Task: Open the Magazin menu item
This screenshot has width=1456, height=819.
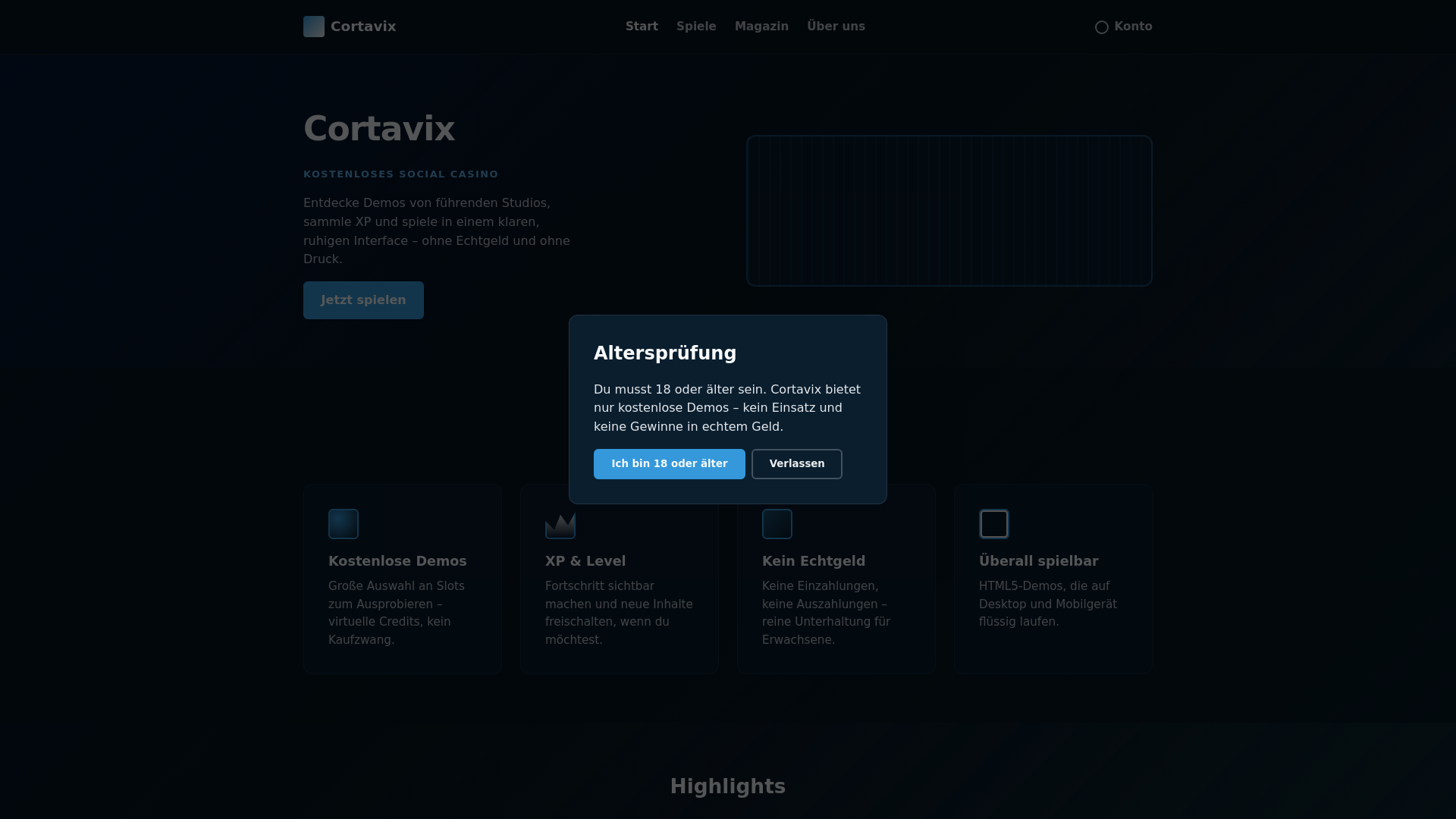Action: (x=761, y=27)
